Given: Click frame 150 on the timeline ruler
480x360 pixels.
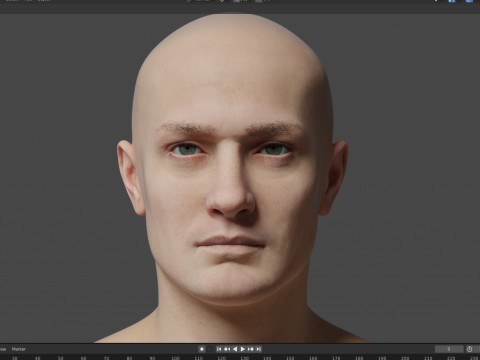Looking at the screenshot, I should click(x=290, y=358).
